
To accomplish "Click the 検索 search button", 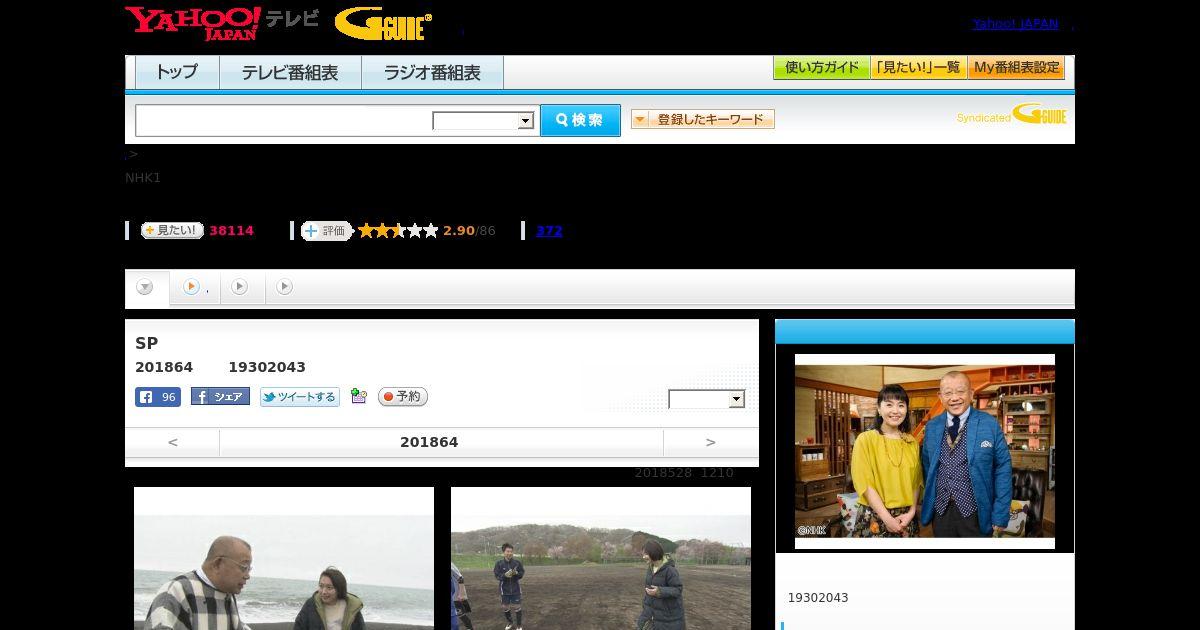I will click(580, 120).
